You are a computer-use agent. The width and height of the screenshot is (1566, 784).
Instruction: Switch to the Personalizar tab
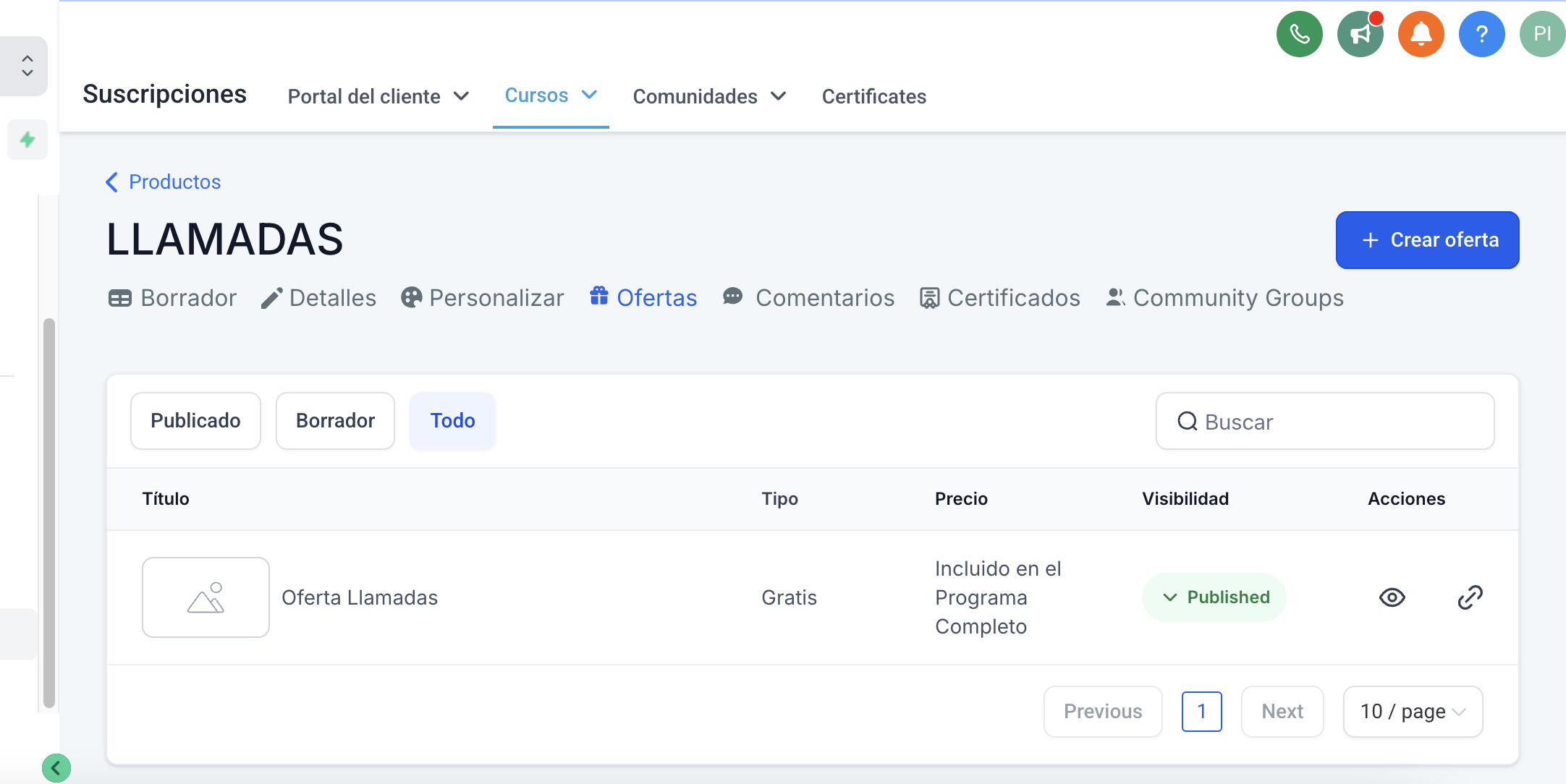[x=483, y=298]
